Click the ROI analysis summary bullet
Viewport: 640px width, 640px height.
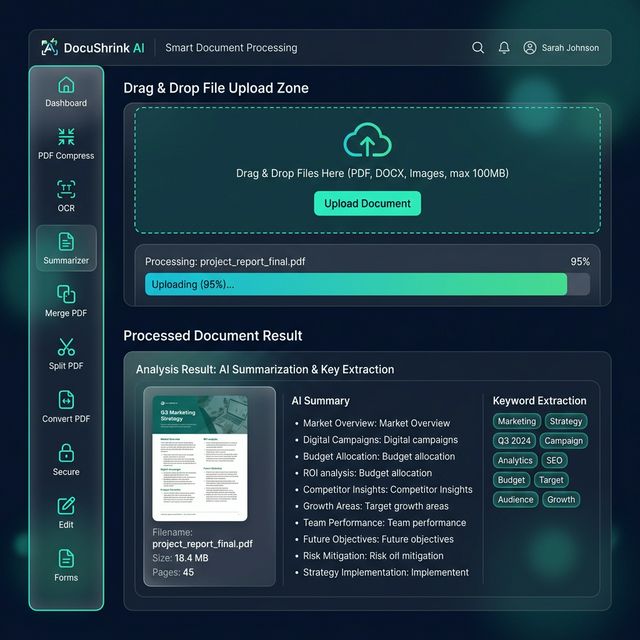367,473
